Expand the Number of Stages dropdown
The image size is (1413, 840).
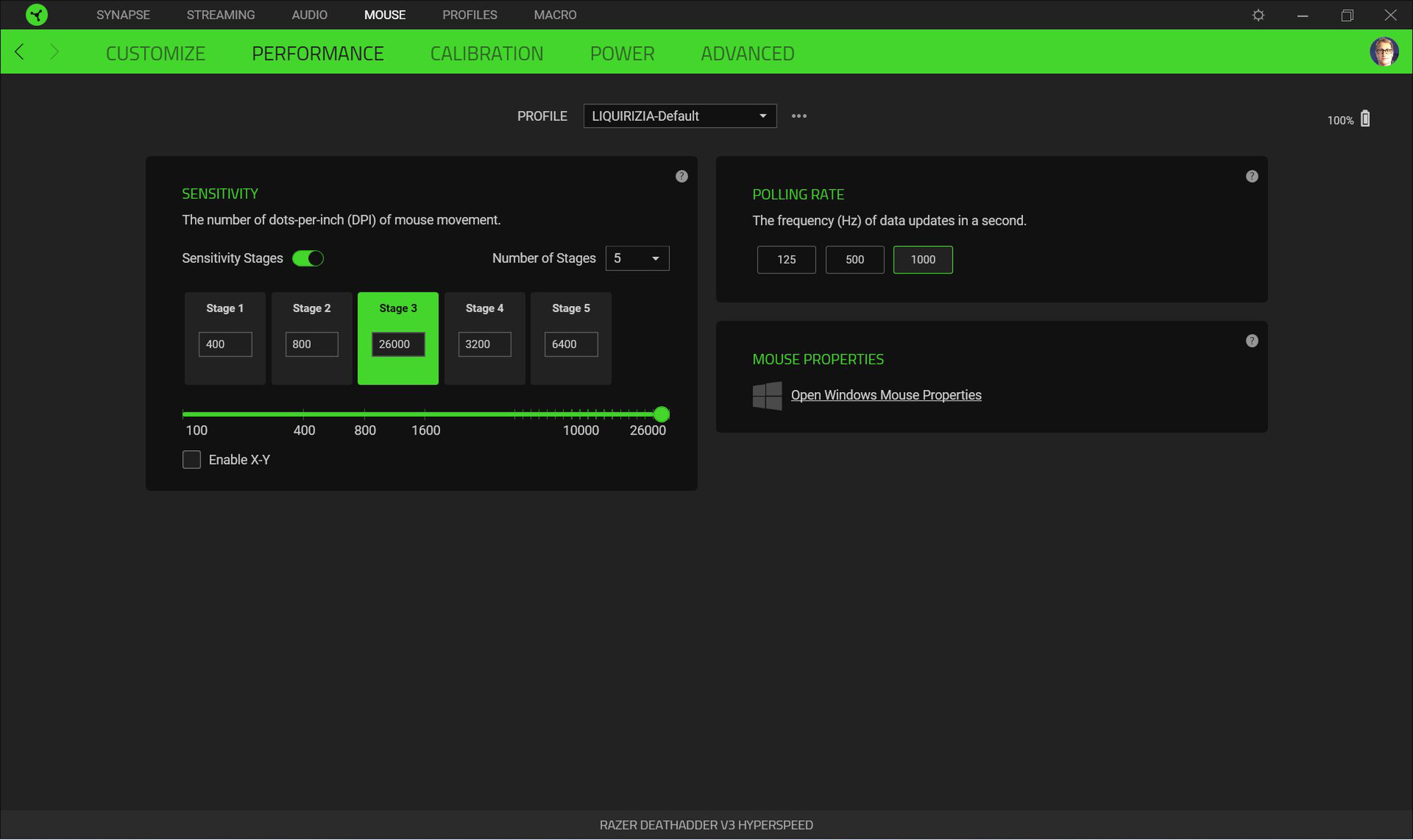[x=637, y=259]
